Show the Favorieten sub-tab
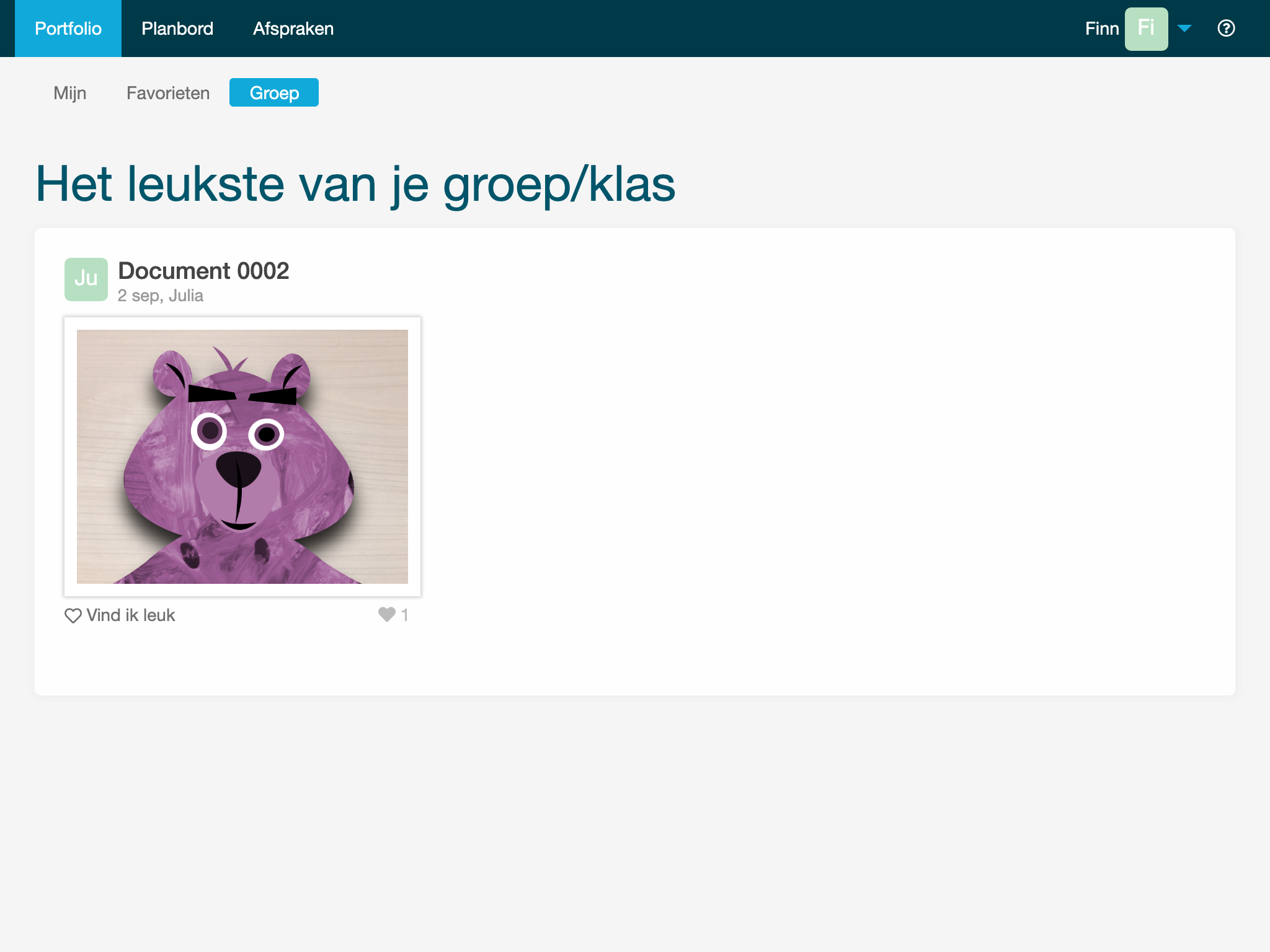Viewport: 1270px width, 952px height. coord(168,93)
